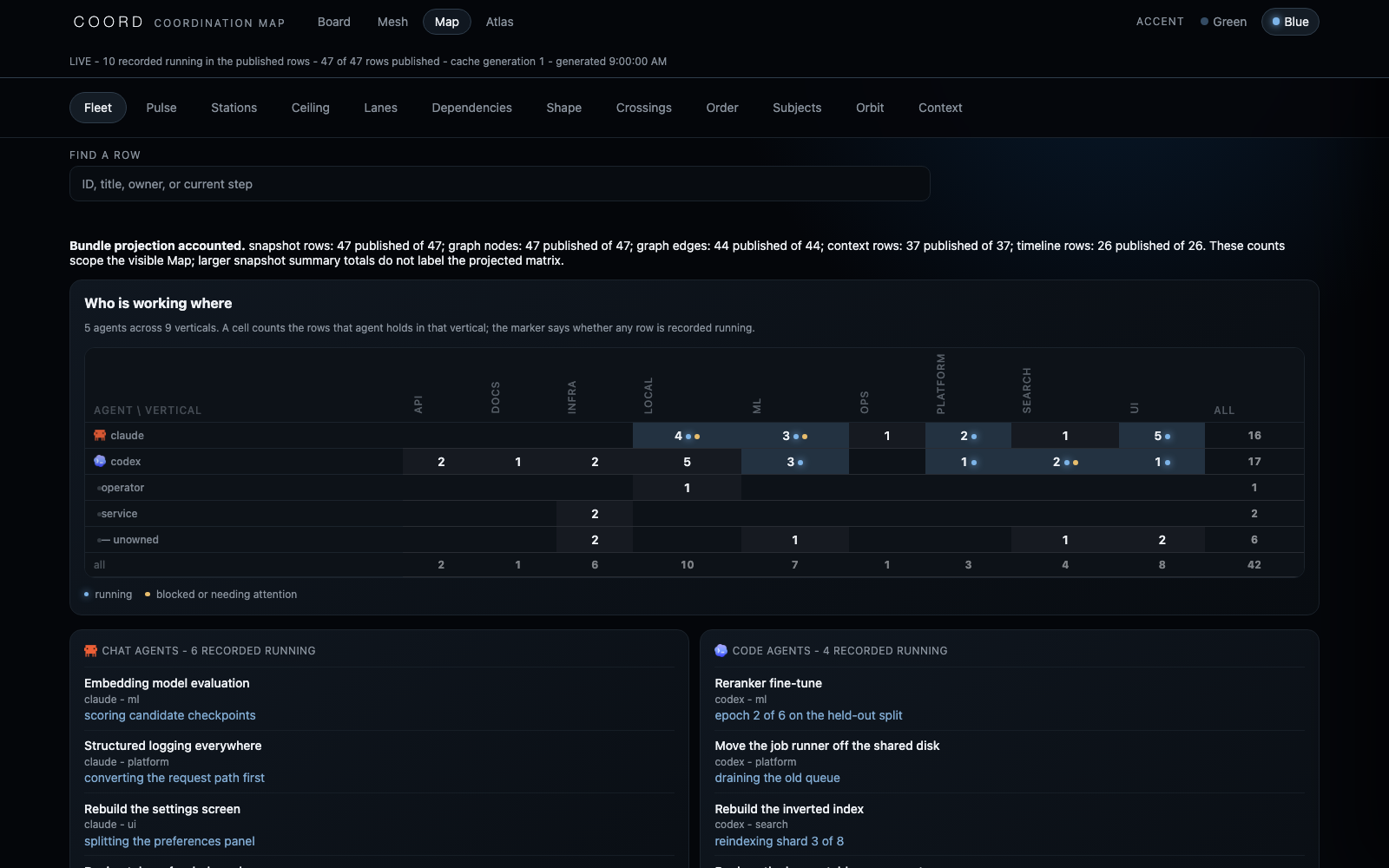The image size is (1389, 868).
Task: Open Rebuild the inverted index row
Action: 1010,825
